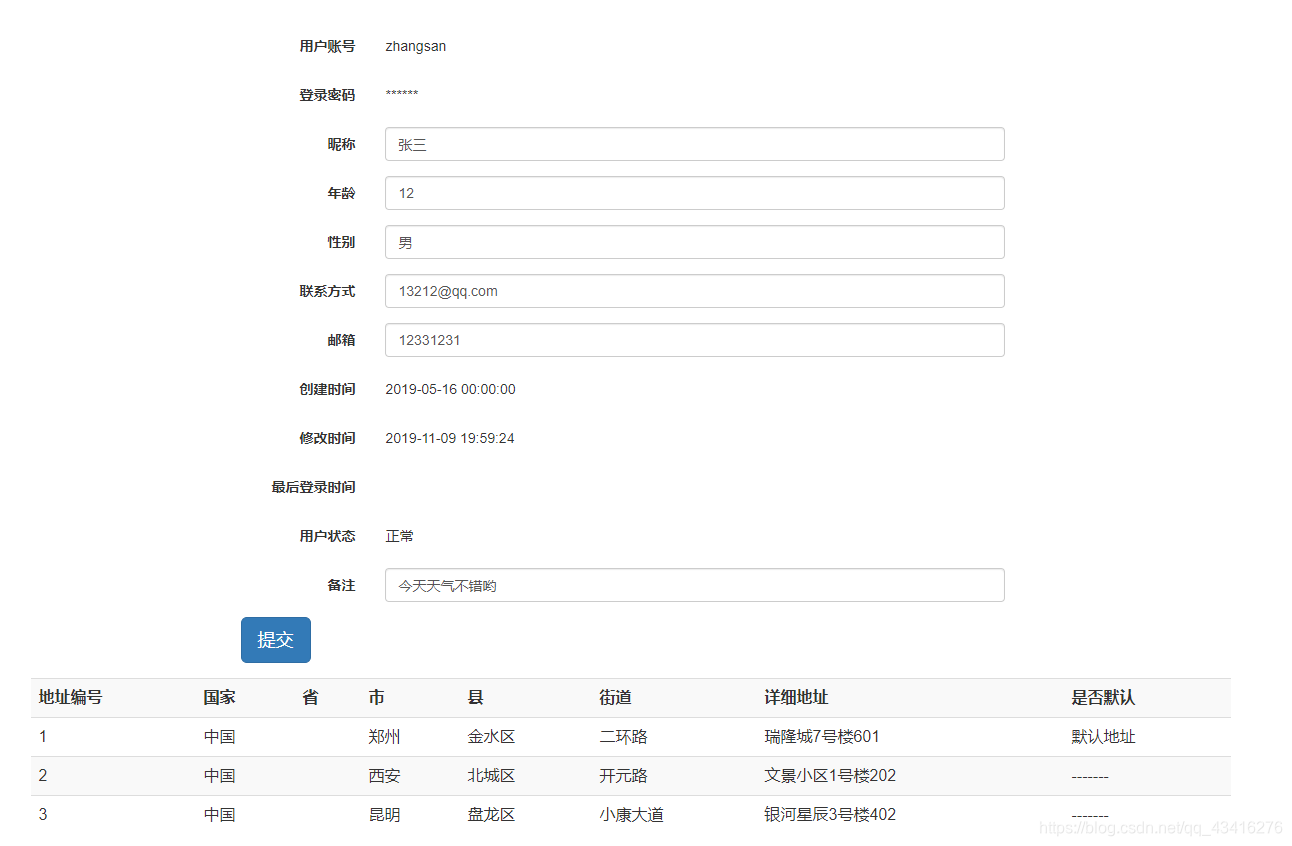
Task: Click the 创建时间 value 2019-05-16 00:00:00
Action: coord(450,389)
